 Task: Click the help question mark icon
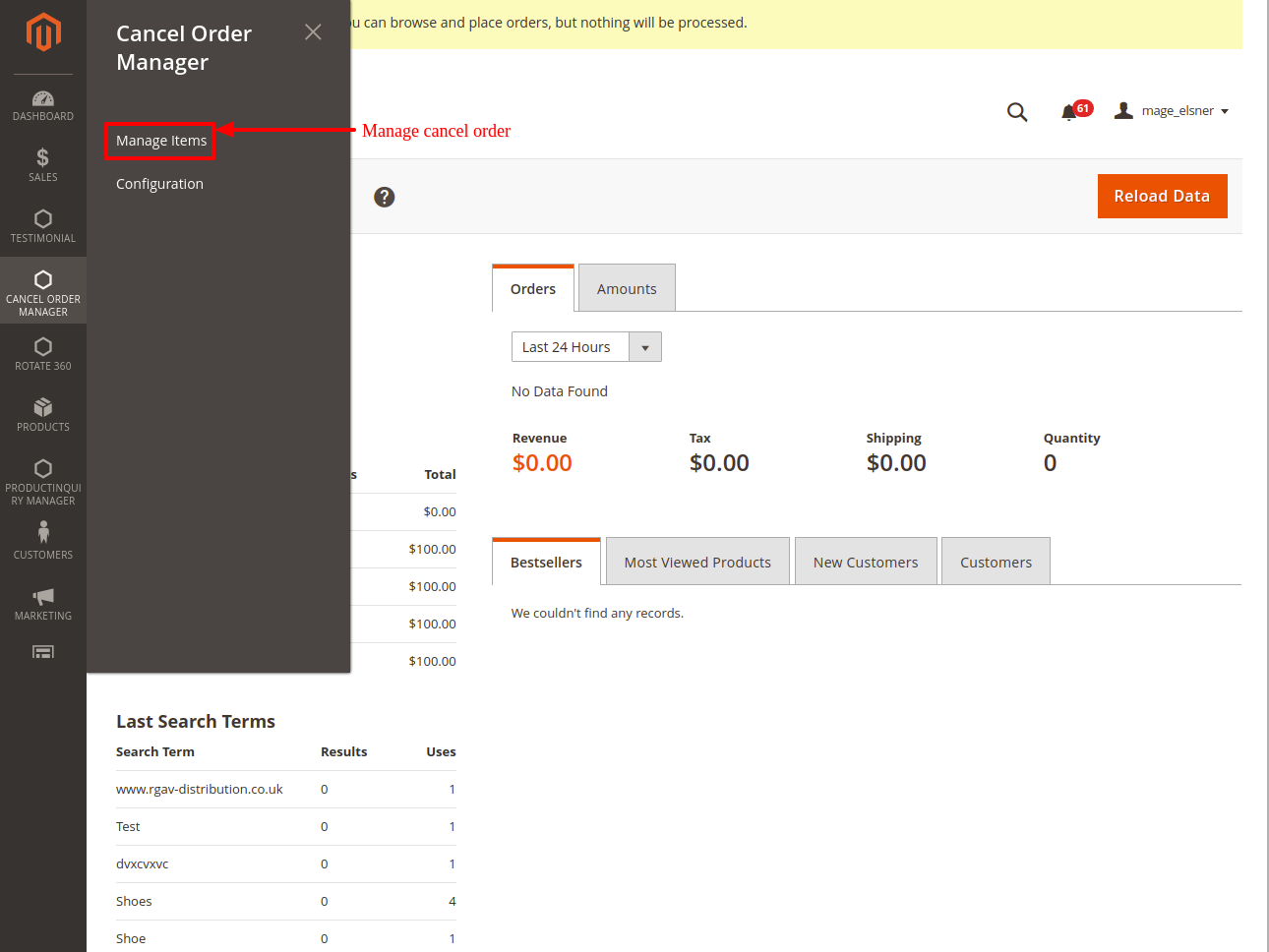(385, 197)
